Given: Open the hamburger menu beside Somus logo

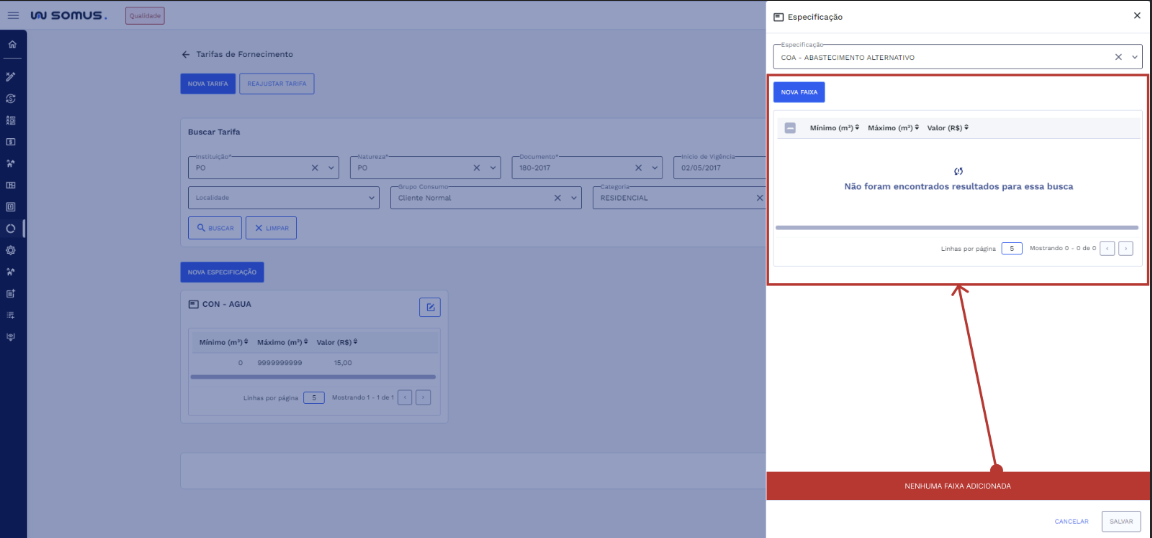Looking at the screenshot, I should (x=13, y=16).
